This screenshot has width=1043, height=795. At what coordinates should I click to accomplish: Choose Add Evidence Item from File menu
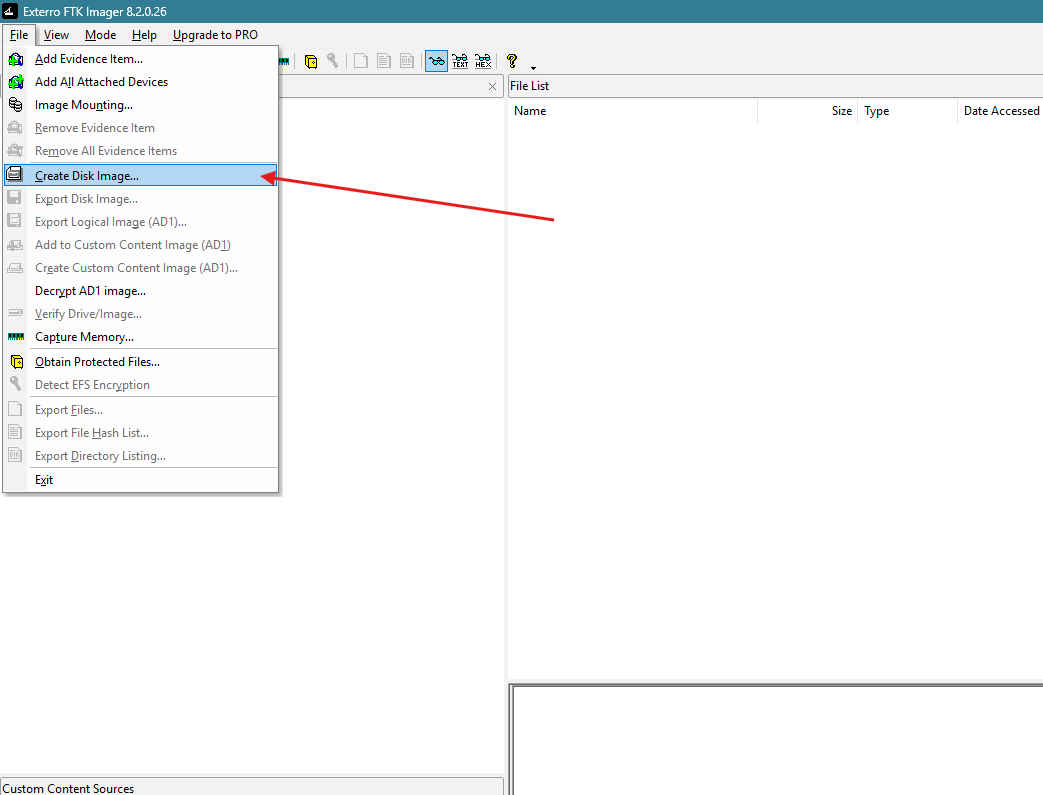140,59
